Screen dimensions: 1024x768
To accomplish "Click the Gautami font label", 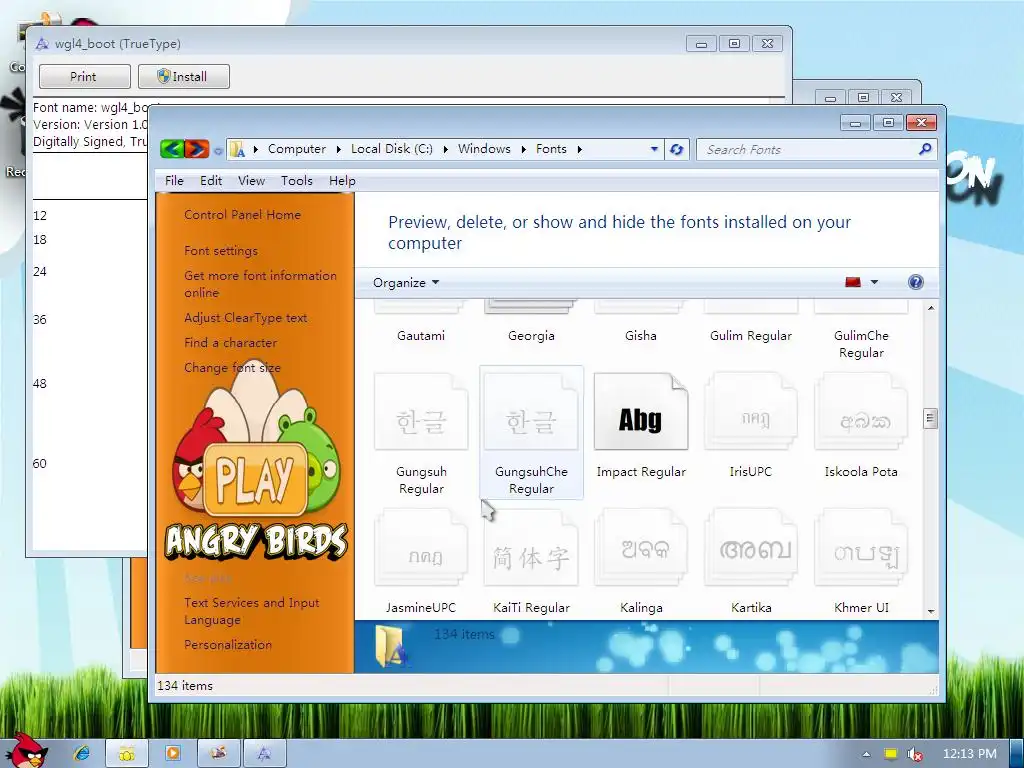I will pos(421,336).
